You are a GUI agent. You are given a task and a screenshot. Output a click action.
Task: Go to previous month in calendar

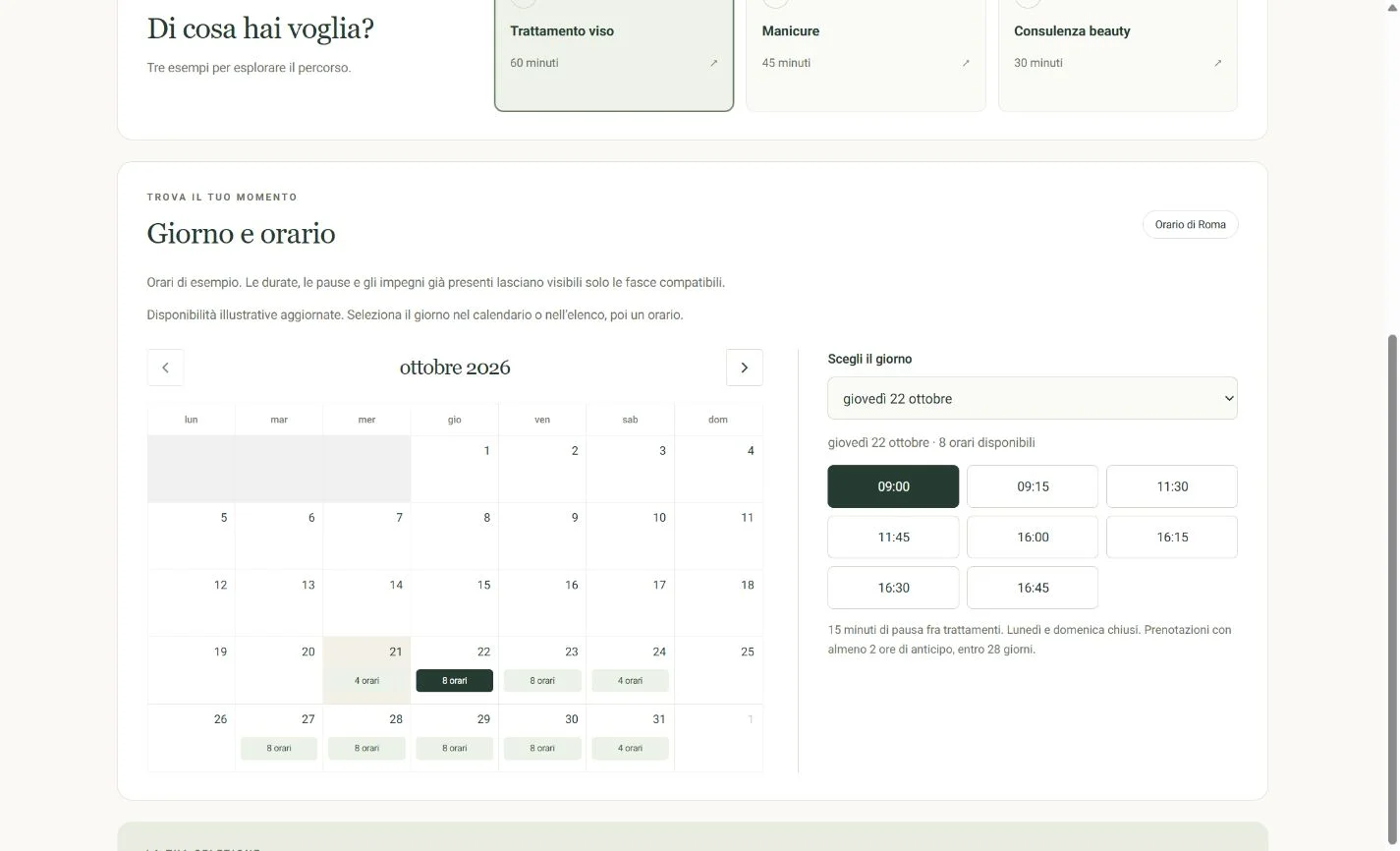[x=165, y=368]
